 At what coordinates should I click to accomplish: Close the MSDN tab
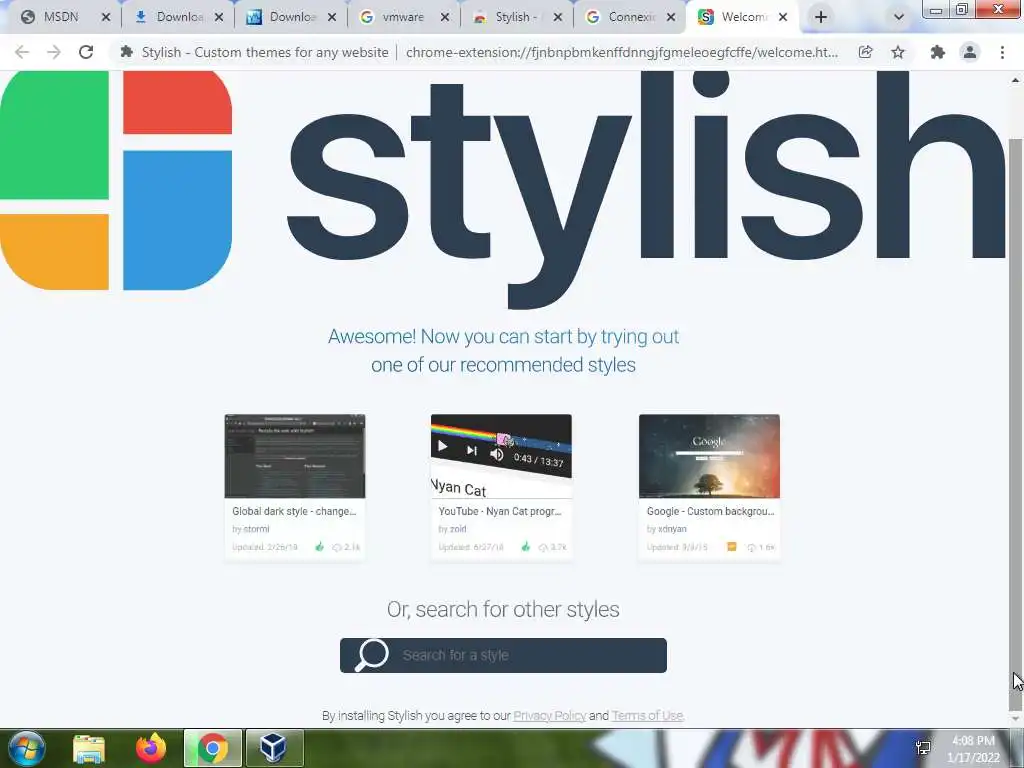tap(106, 17)
